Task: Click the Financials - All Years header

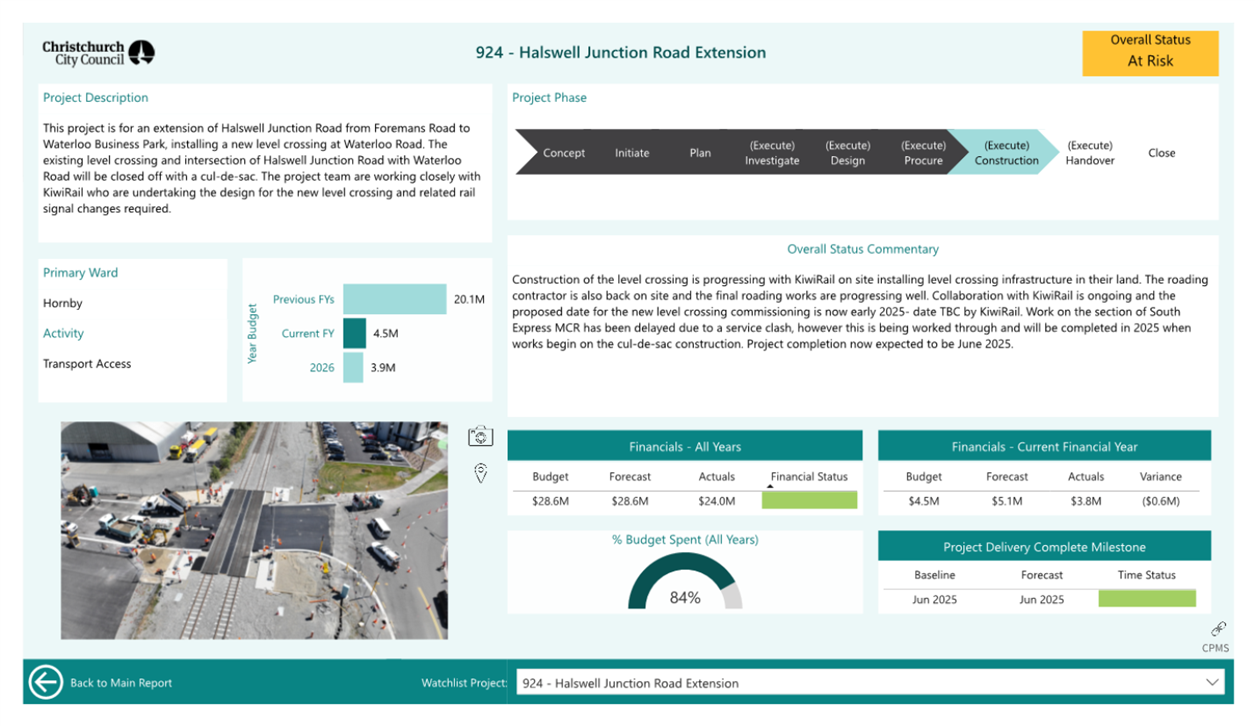Action: [x=685, y=447]
